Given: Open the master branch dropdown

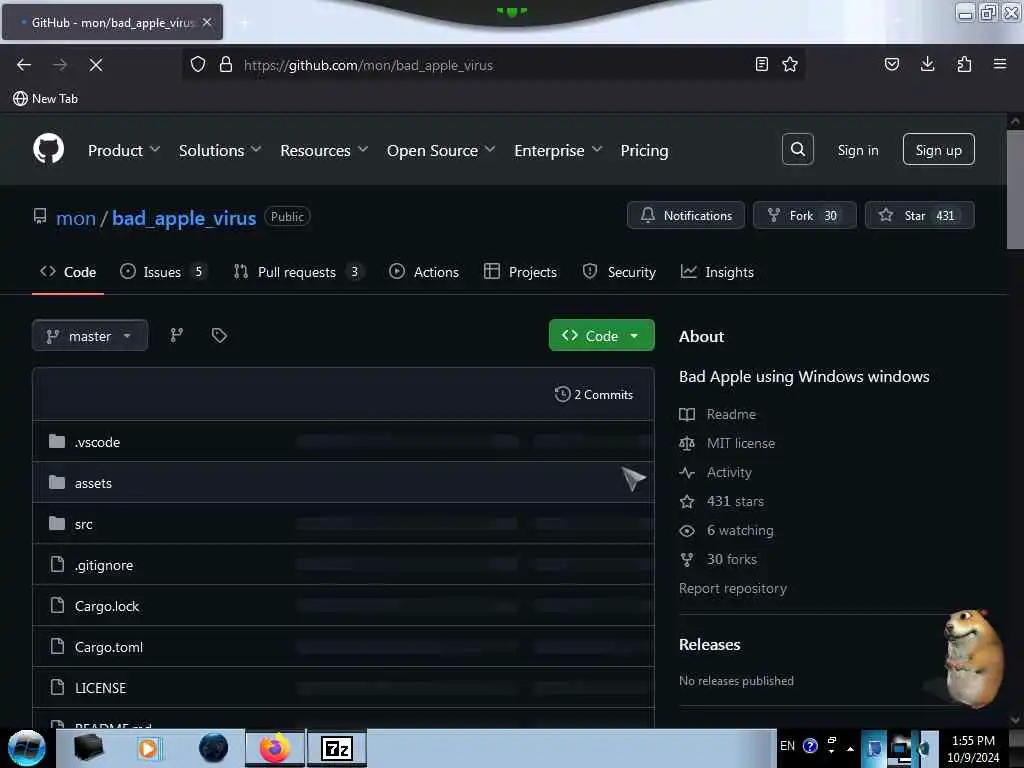Looking at the screenshot, I should point(90,336).
